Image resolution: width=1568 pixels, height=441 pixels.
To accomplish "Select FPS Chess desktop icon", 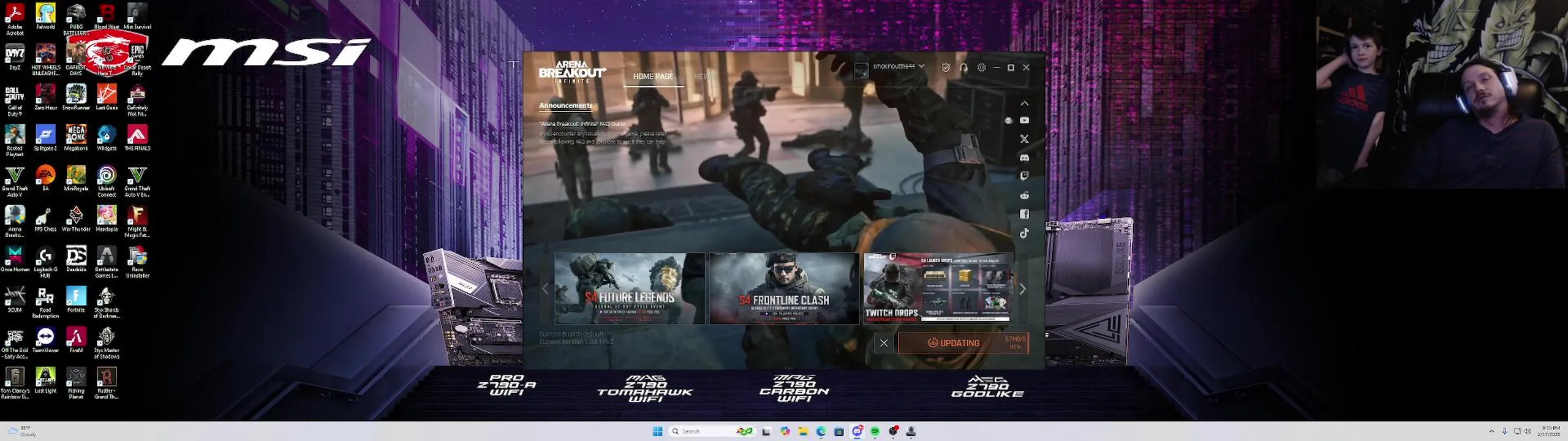I will (45, 219).
